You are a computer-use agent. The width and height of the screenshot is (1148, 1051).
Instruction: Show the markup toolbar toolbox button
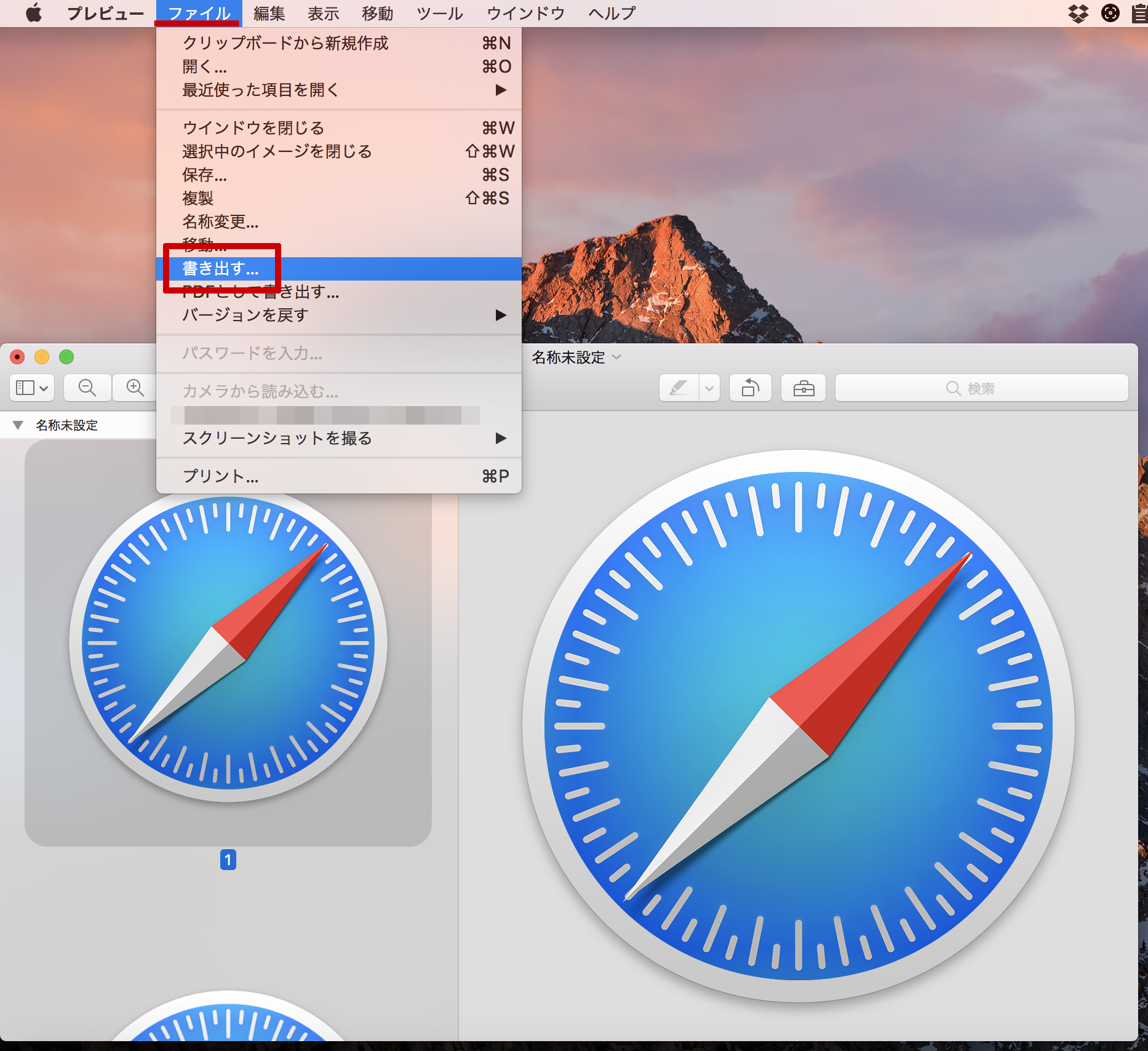(x=803, y=388)
